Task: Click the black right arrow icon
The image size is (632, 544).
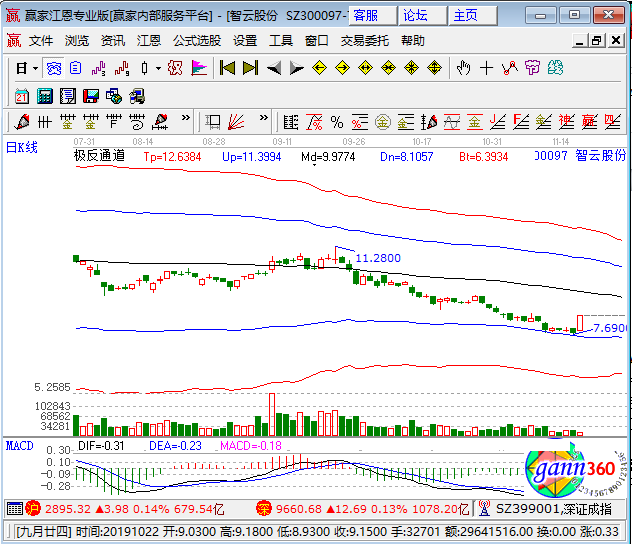Action: tap(297, 68)
